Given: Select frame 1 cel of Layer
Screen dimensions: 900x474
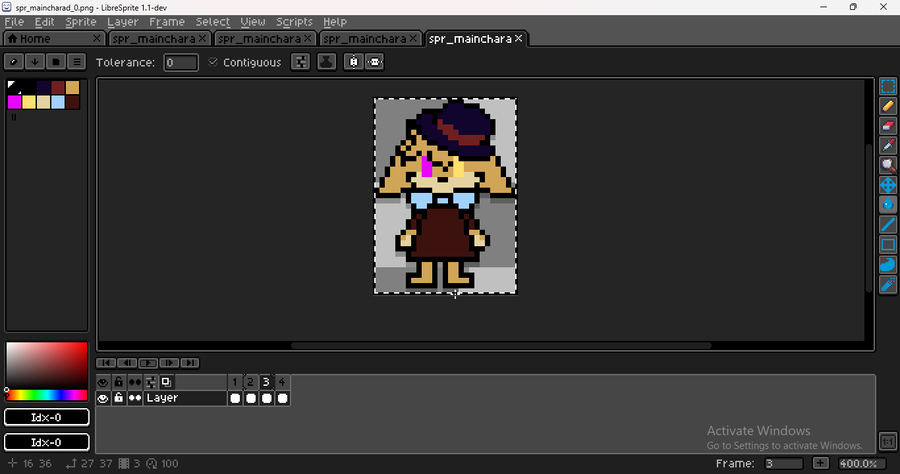Looking at the screenshot, I should (x=235, y=398).
